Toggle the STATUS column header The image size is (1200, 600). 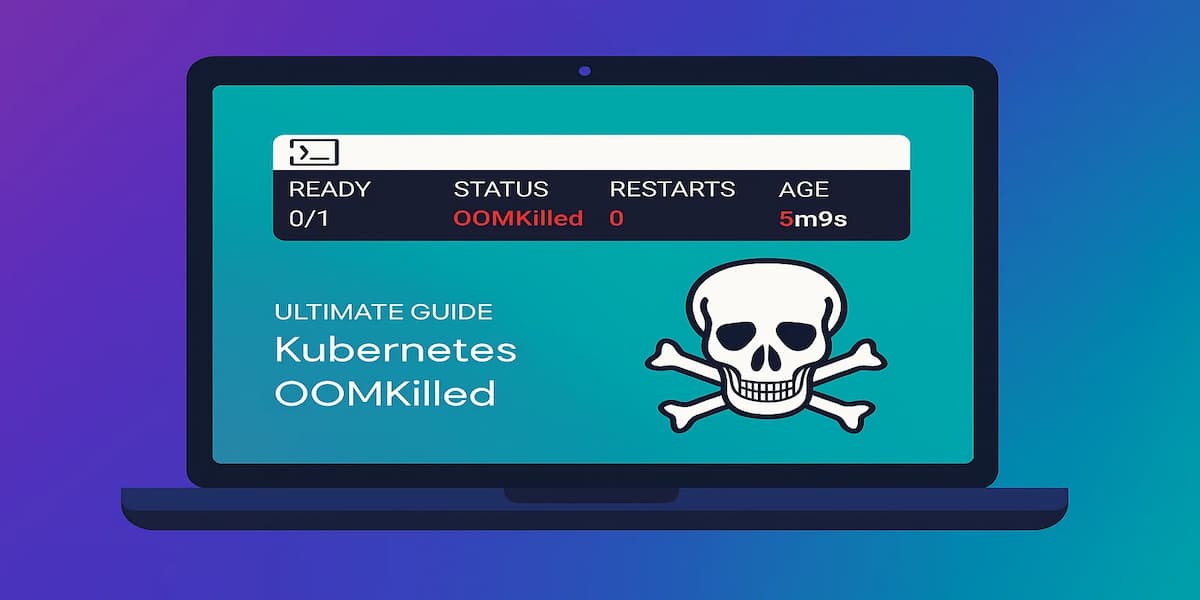coord(502,189)
